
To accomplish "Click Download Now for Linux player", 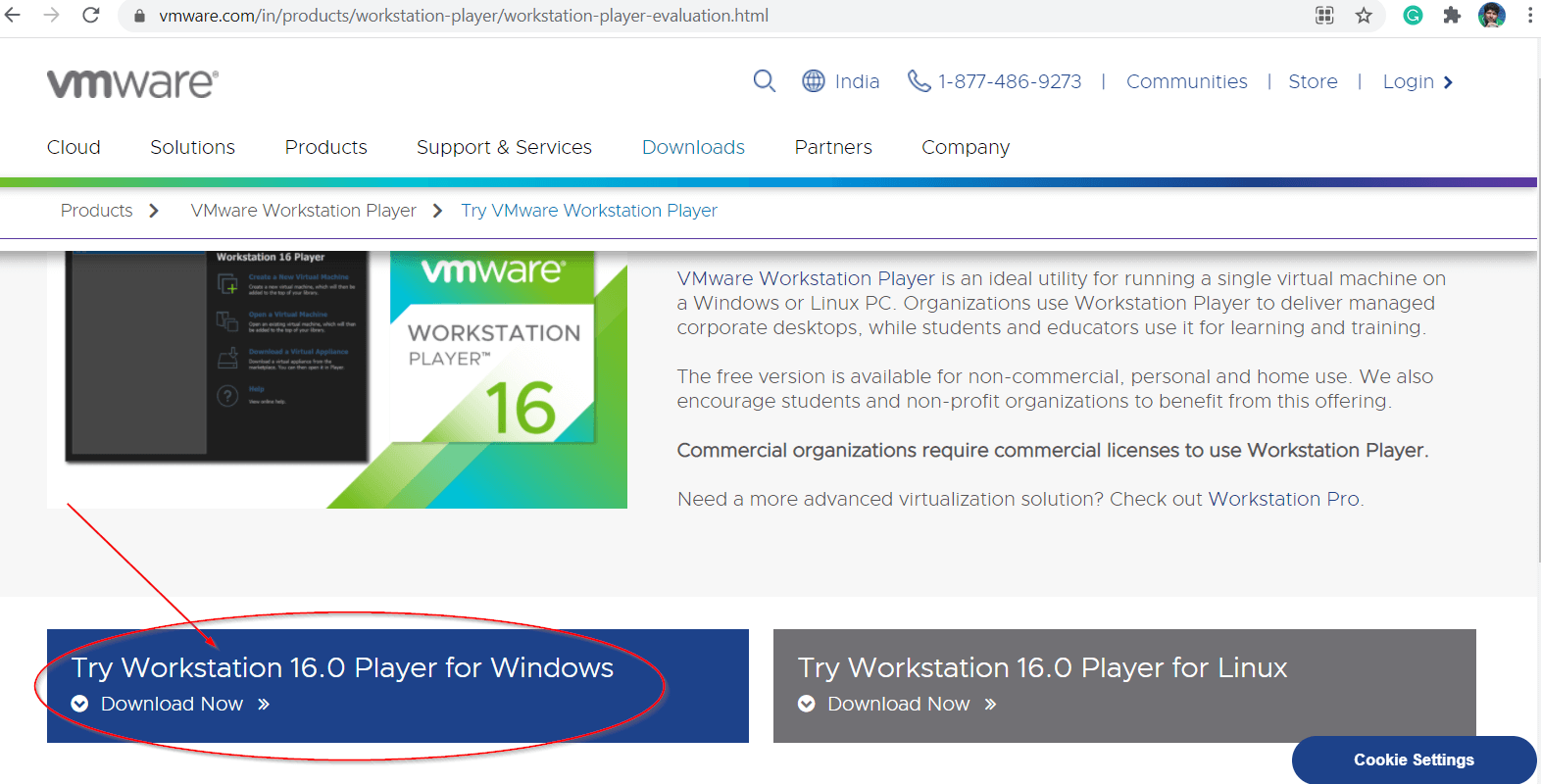I will tap(899, 704).
